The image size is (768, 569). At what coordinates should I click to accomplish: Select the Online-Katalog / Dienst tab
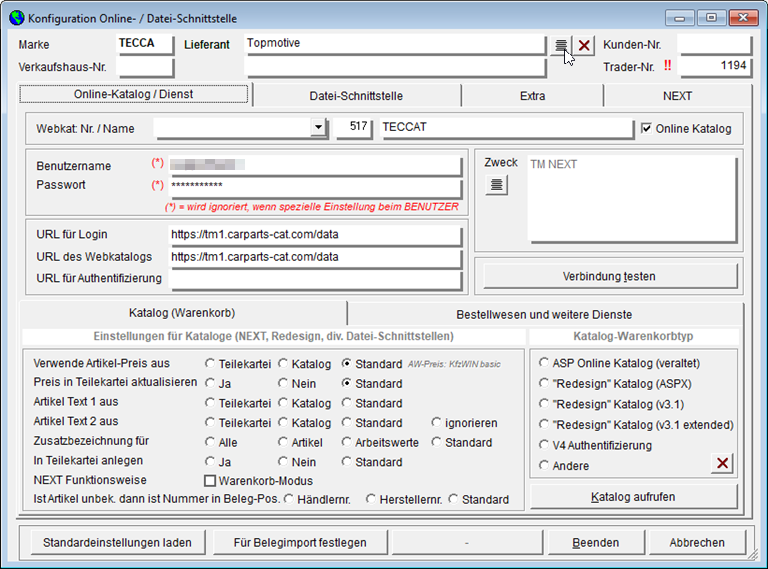pyautogui.click(x=134, y=94)
